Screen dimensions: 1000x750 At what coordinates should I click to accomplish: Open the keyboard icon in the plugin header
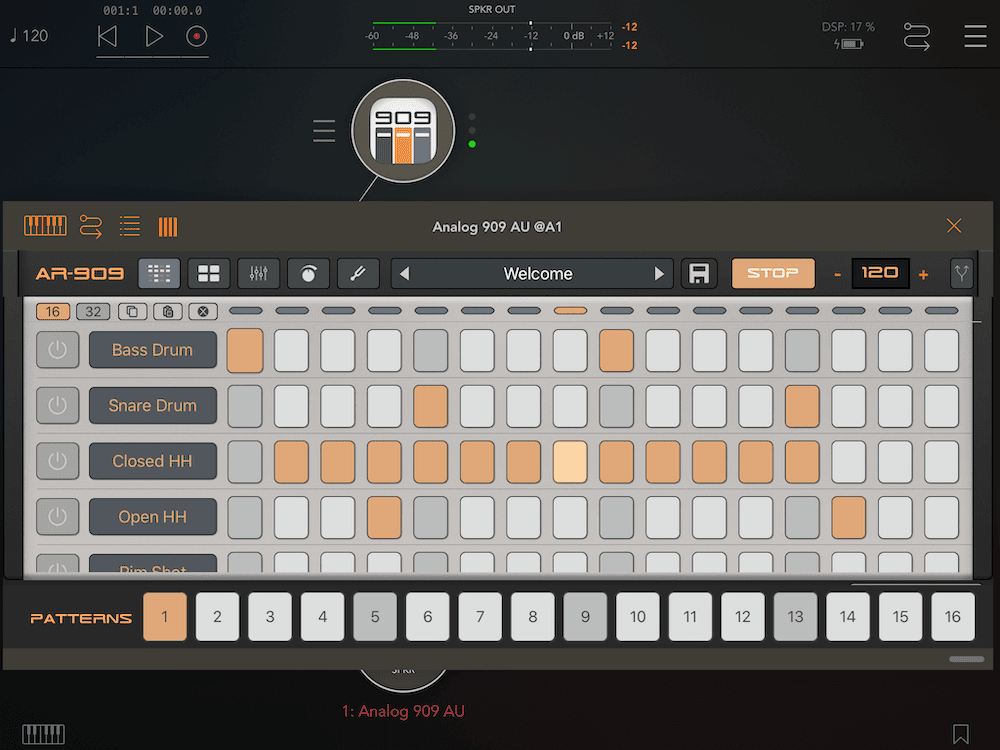click(45, 226)
